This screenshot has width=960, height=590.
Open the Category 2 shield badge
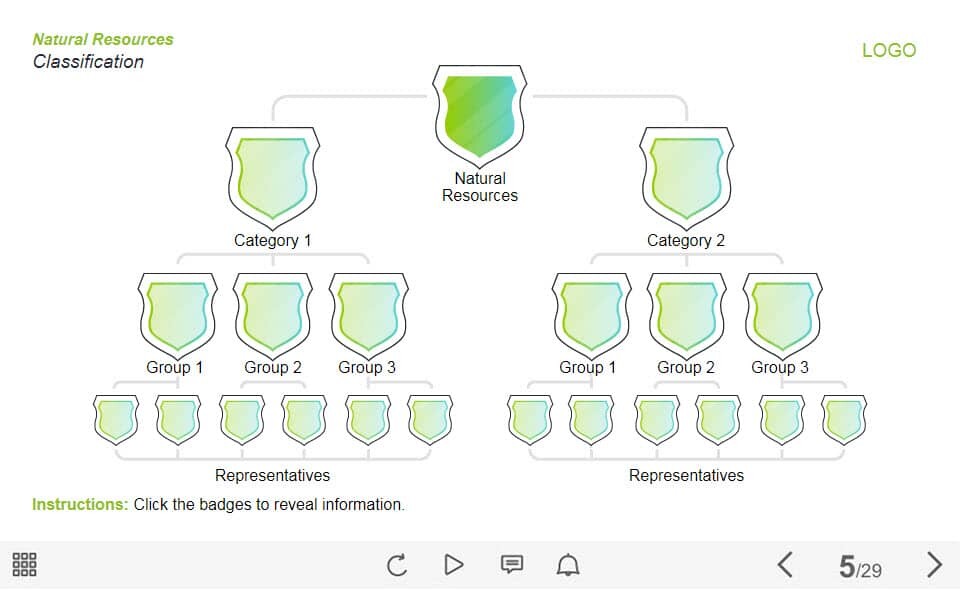[x=686, y=177]
